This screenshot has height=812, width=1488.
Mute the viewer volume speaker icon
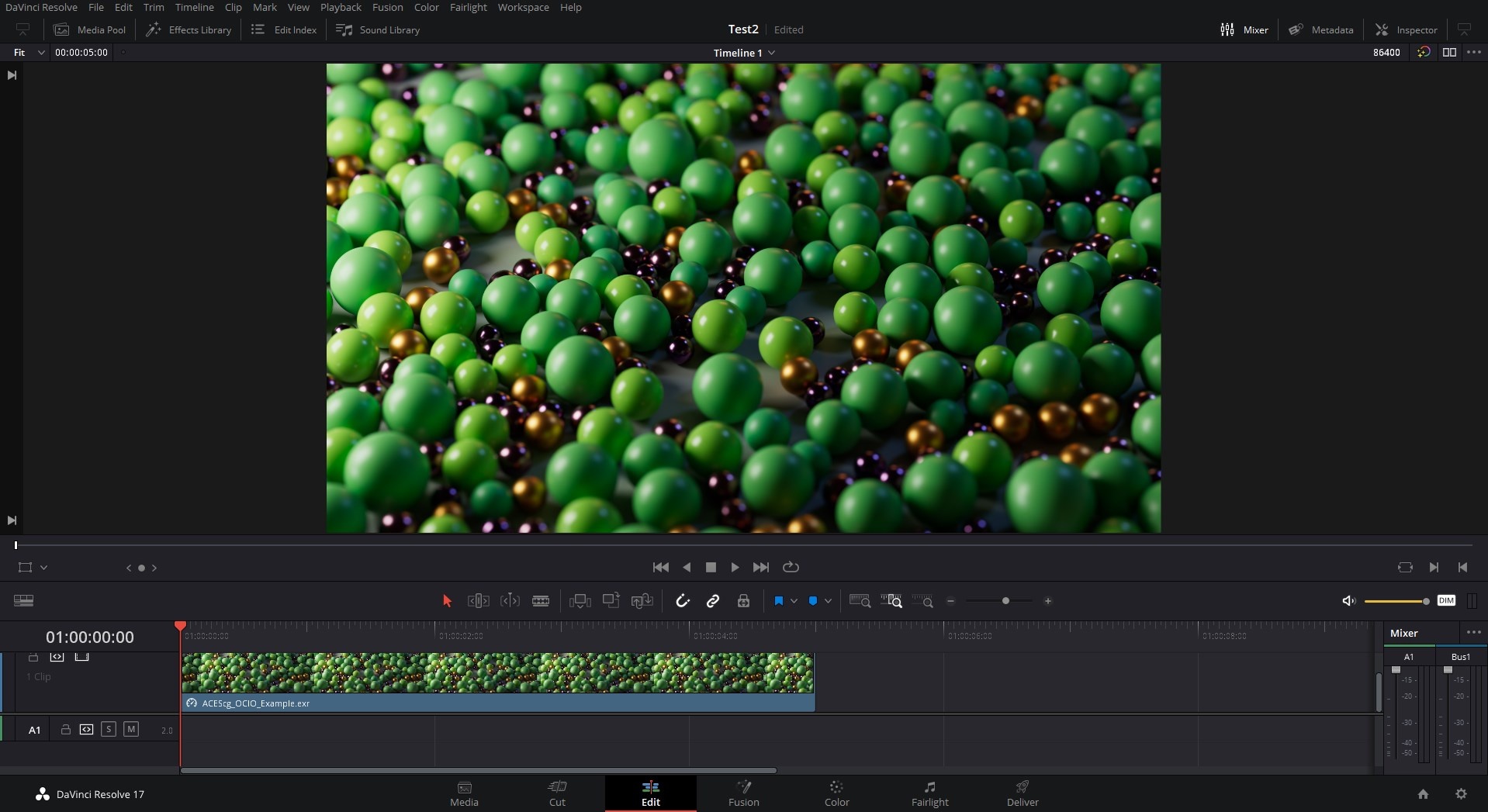pyautogui.click(x=1348, y=601)
